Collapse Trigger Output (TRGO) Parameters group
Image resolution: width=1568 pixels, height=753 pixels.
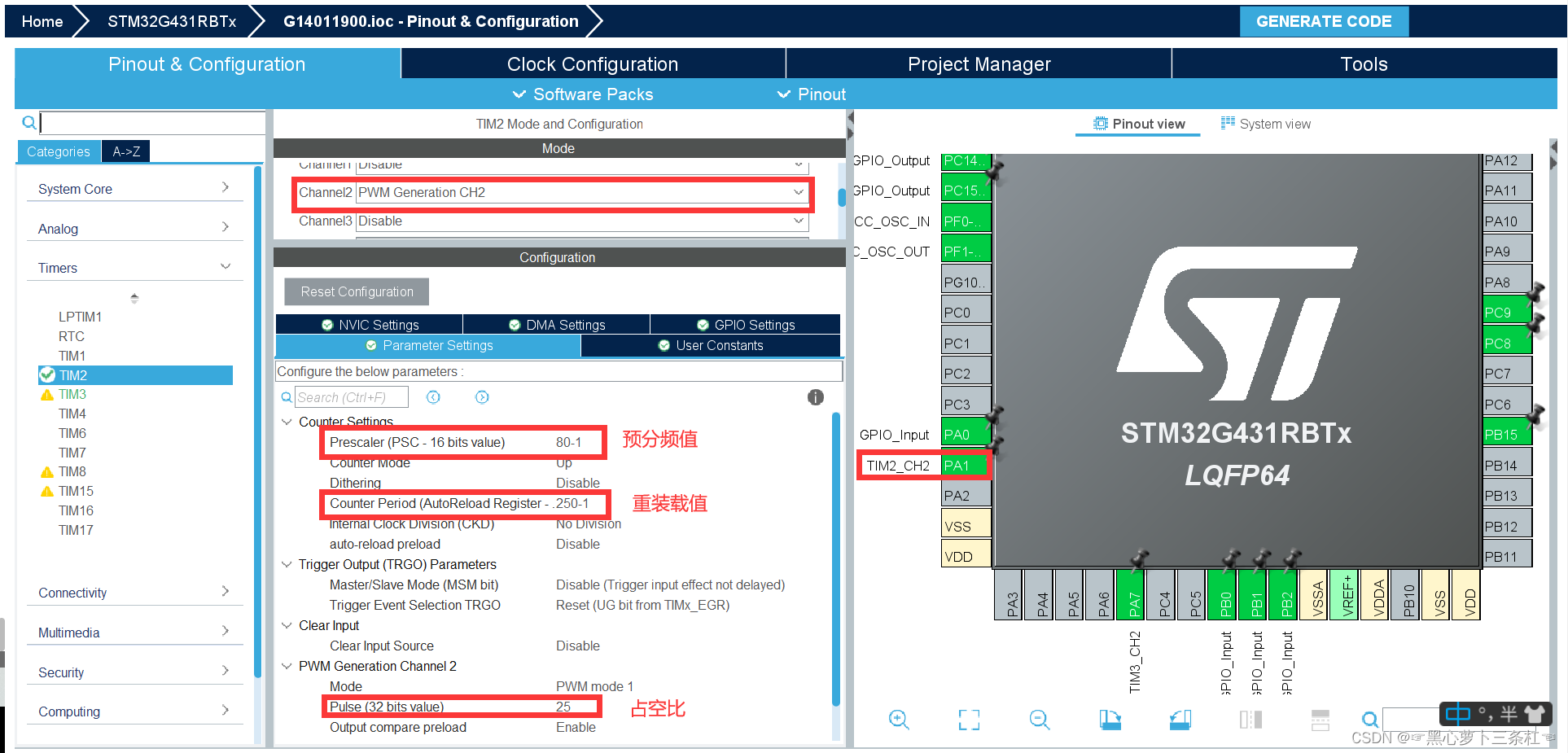[287, 564]
